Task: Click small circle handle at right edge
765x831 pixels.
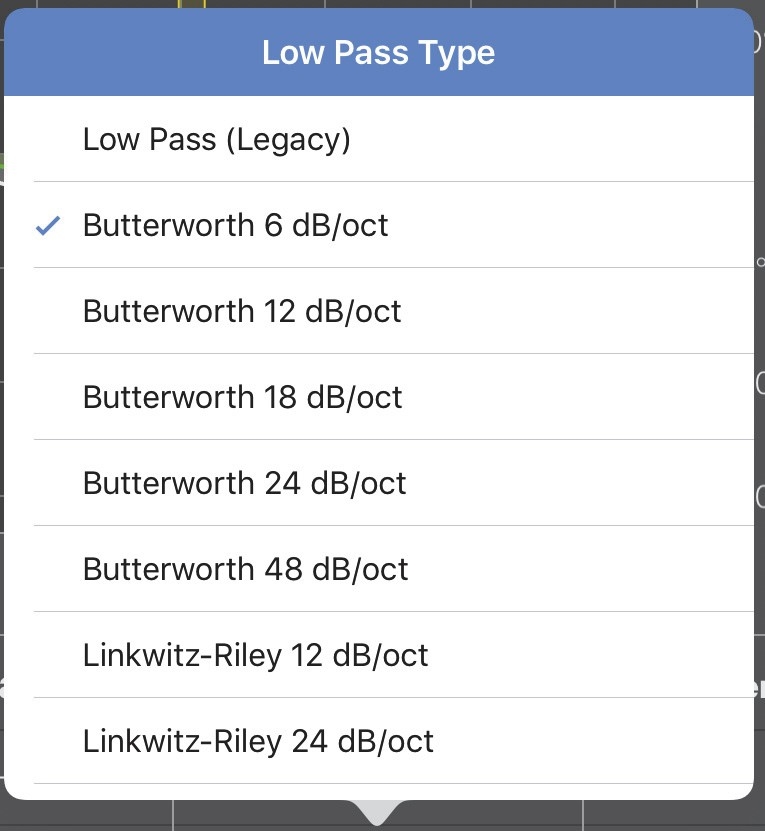Action: click(760, 263)
